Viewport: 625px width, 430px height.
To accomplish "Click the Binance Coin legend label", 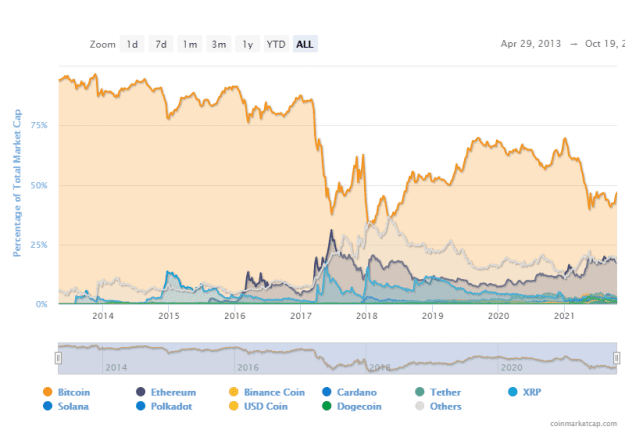I will [274, 393].
